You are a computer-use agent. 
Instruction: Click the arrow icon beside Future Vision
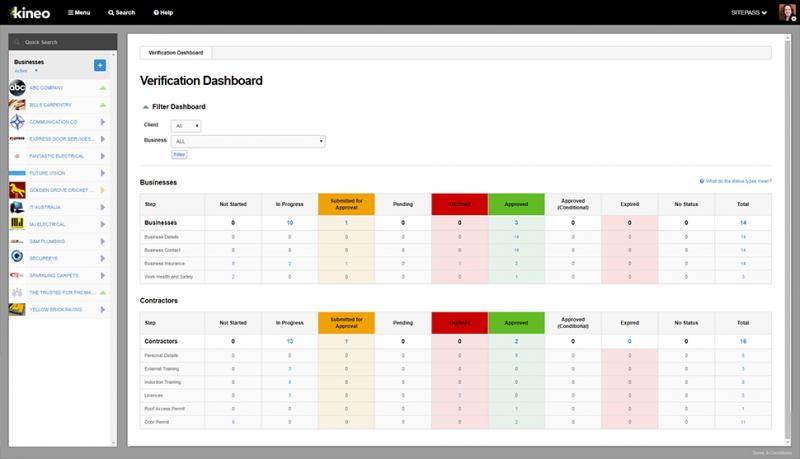[102, 173]
